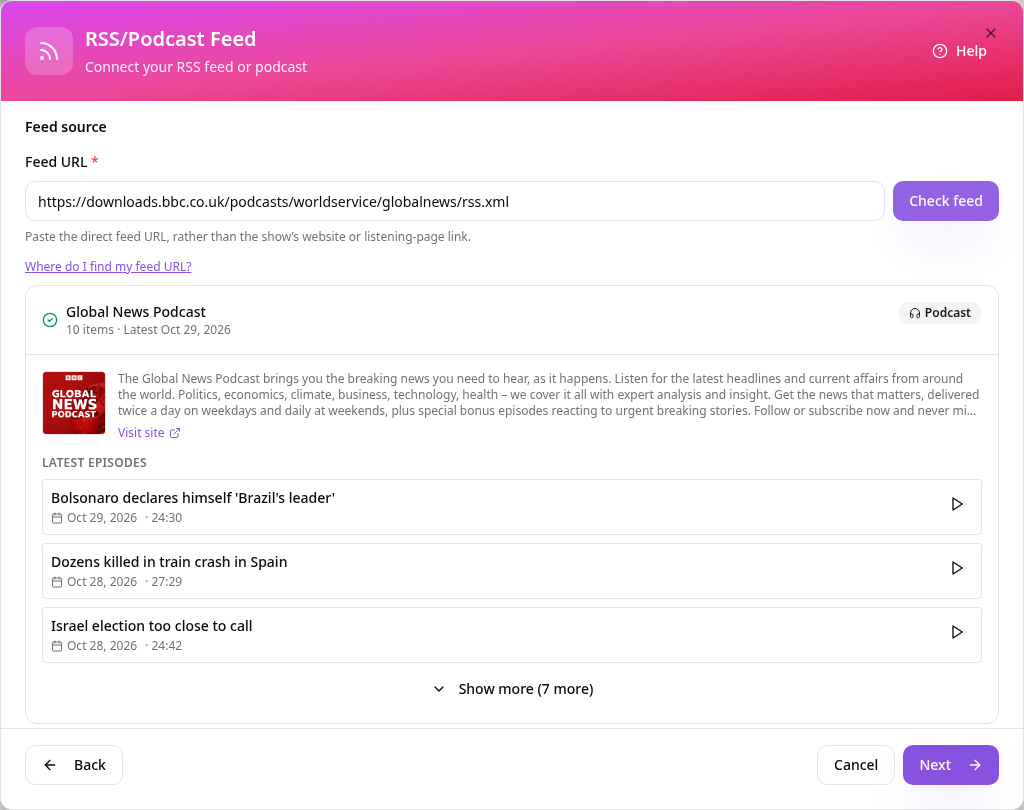Click the 'Bolsonaro declares himself' episode title

pos(193,498)
